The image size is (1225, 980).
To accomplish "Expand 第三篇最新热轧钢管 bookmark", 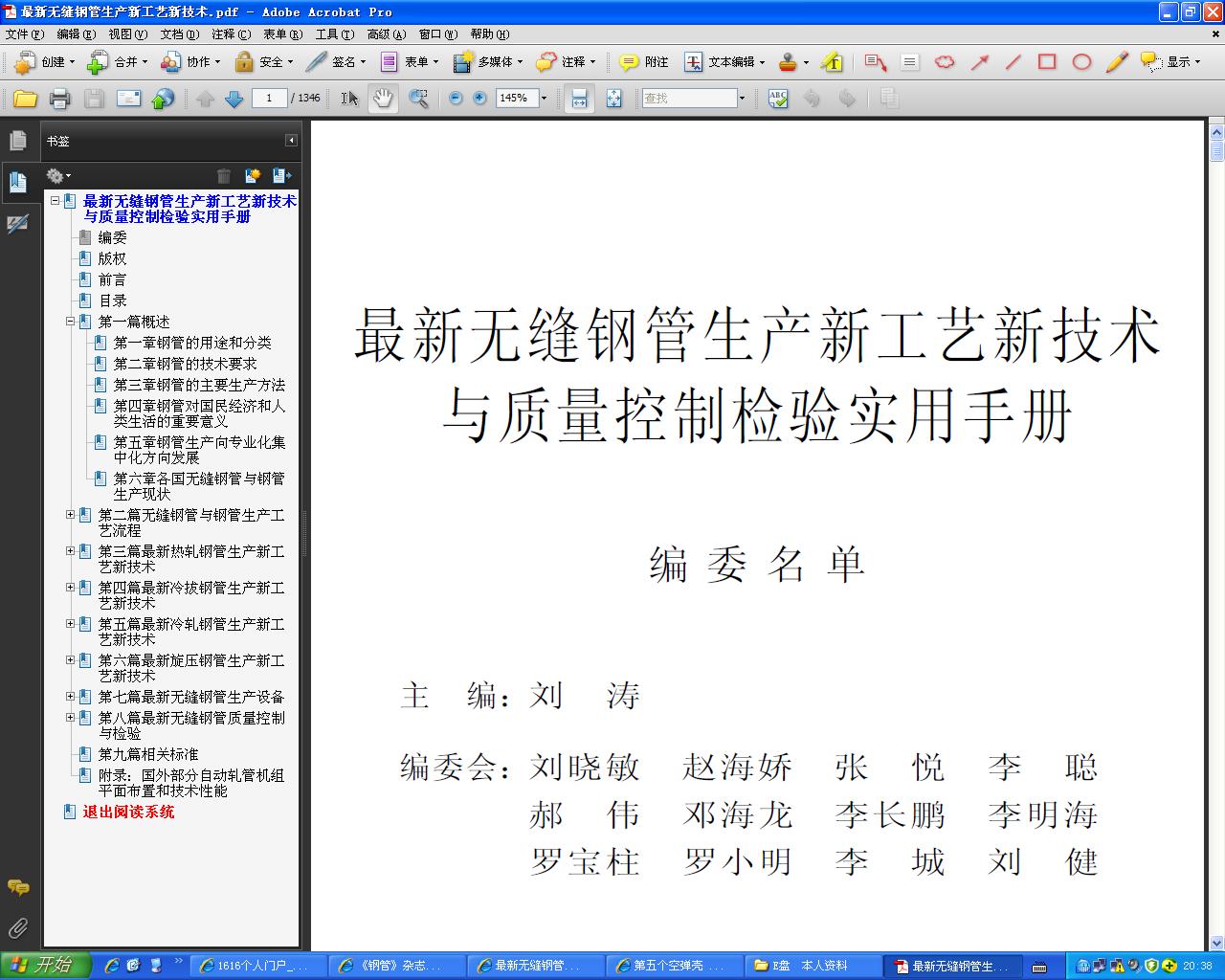I will (70, 551).
